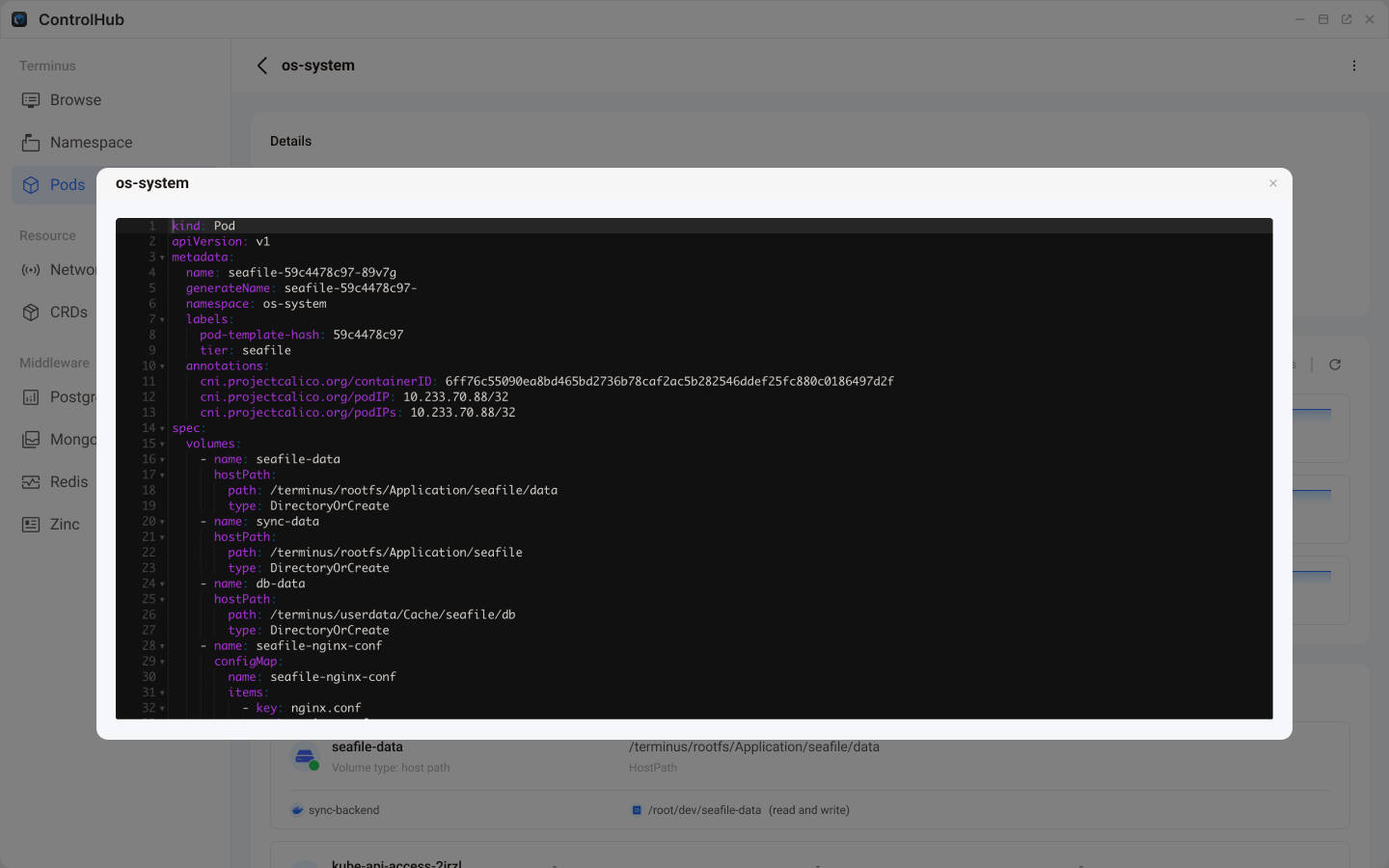This screenshot has width=1389, height=868.
Task: Click path /terminus/userdata/Cache/seafile/db
Action: click(393, 614)
